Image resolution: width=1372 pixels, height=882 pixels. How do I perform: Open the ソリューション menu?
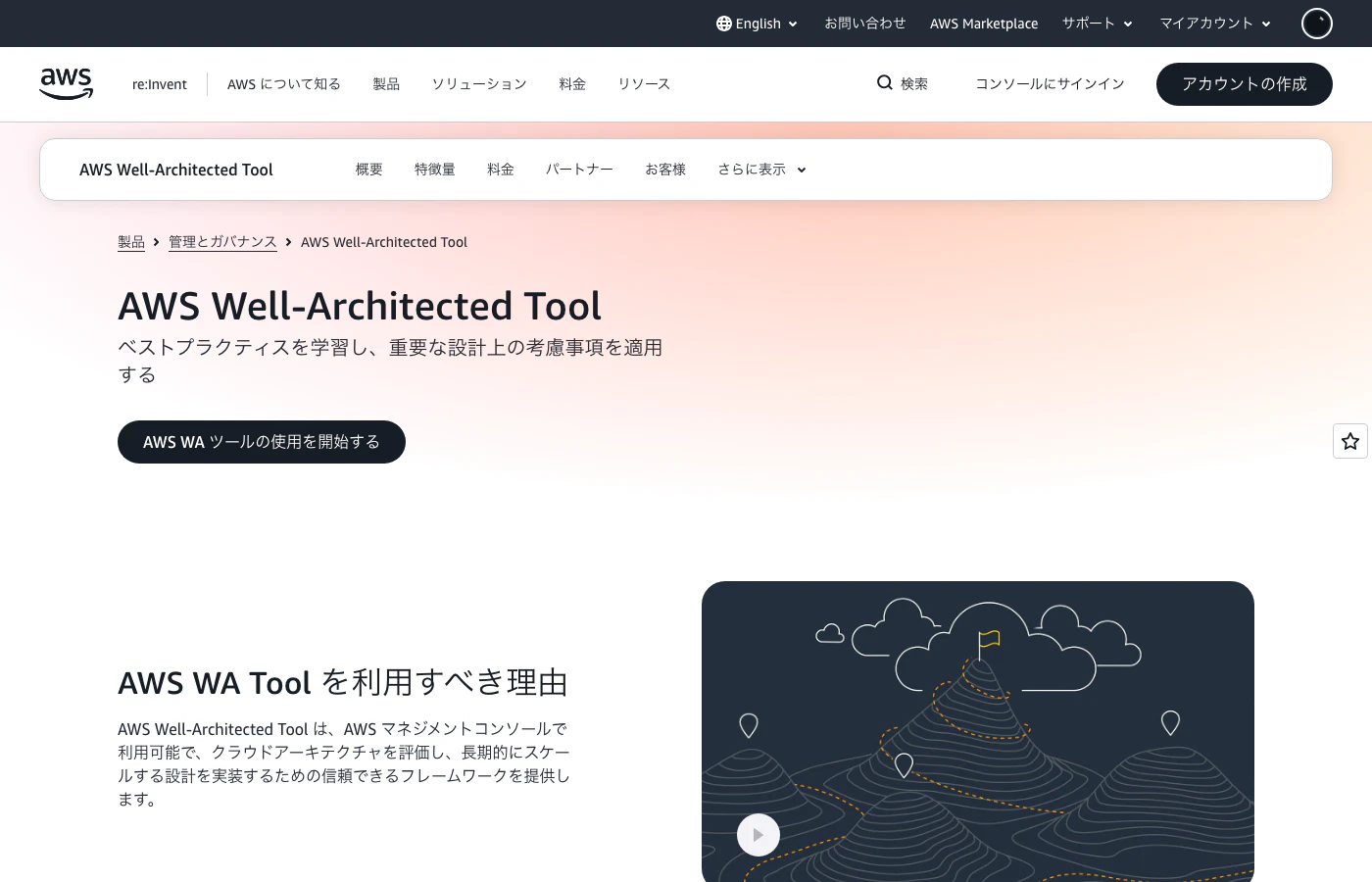479,84
